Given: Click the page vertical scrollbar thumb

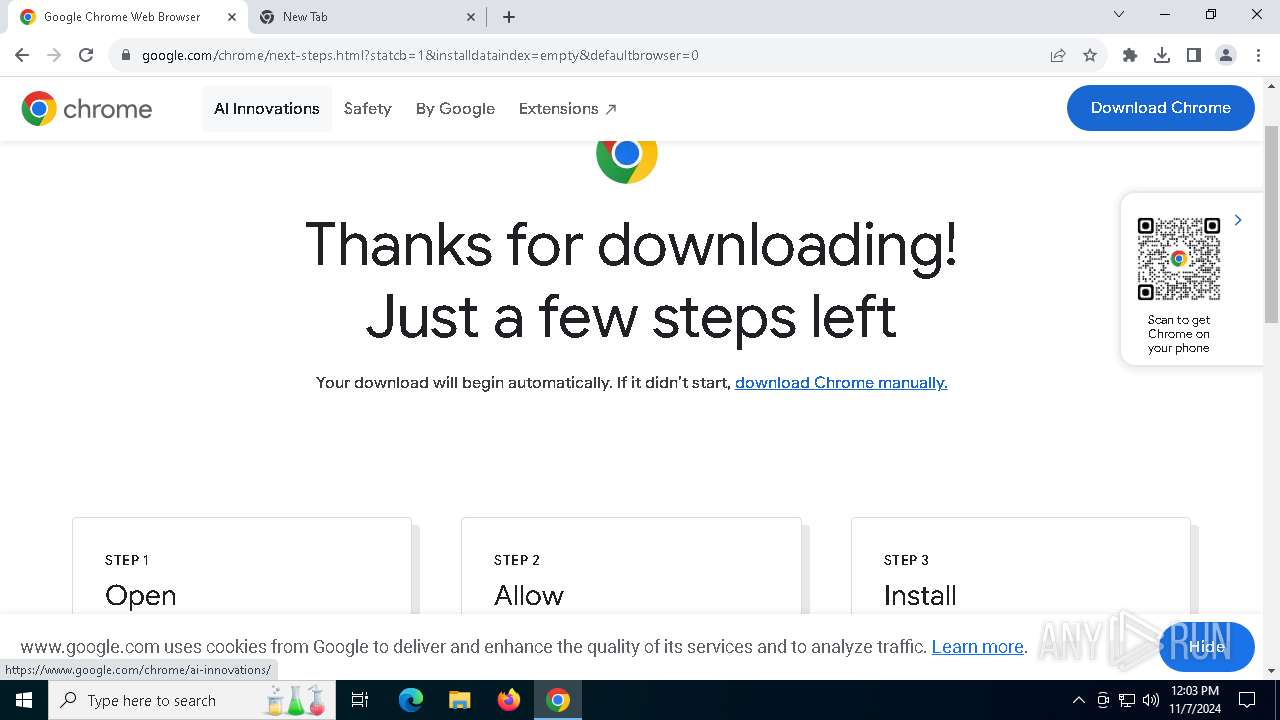Looking at the screenshot, I should click(x=1271, y=225).
